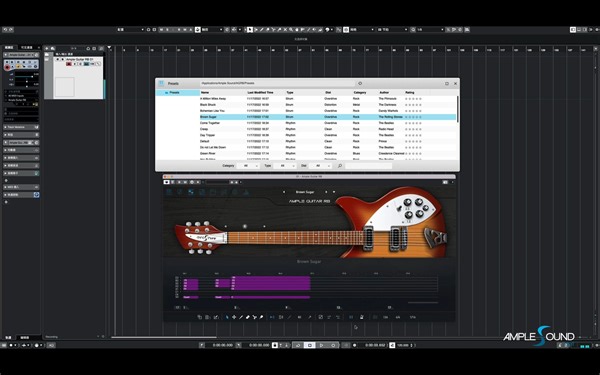
Task: Select the four-way move tool in Riffer toolbar
Action: click(x=234, y=317)
